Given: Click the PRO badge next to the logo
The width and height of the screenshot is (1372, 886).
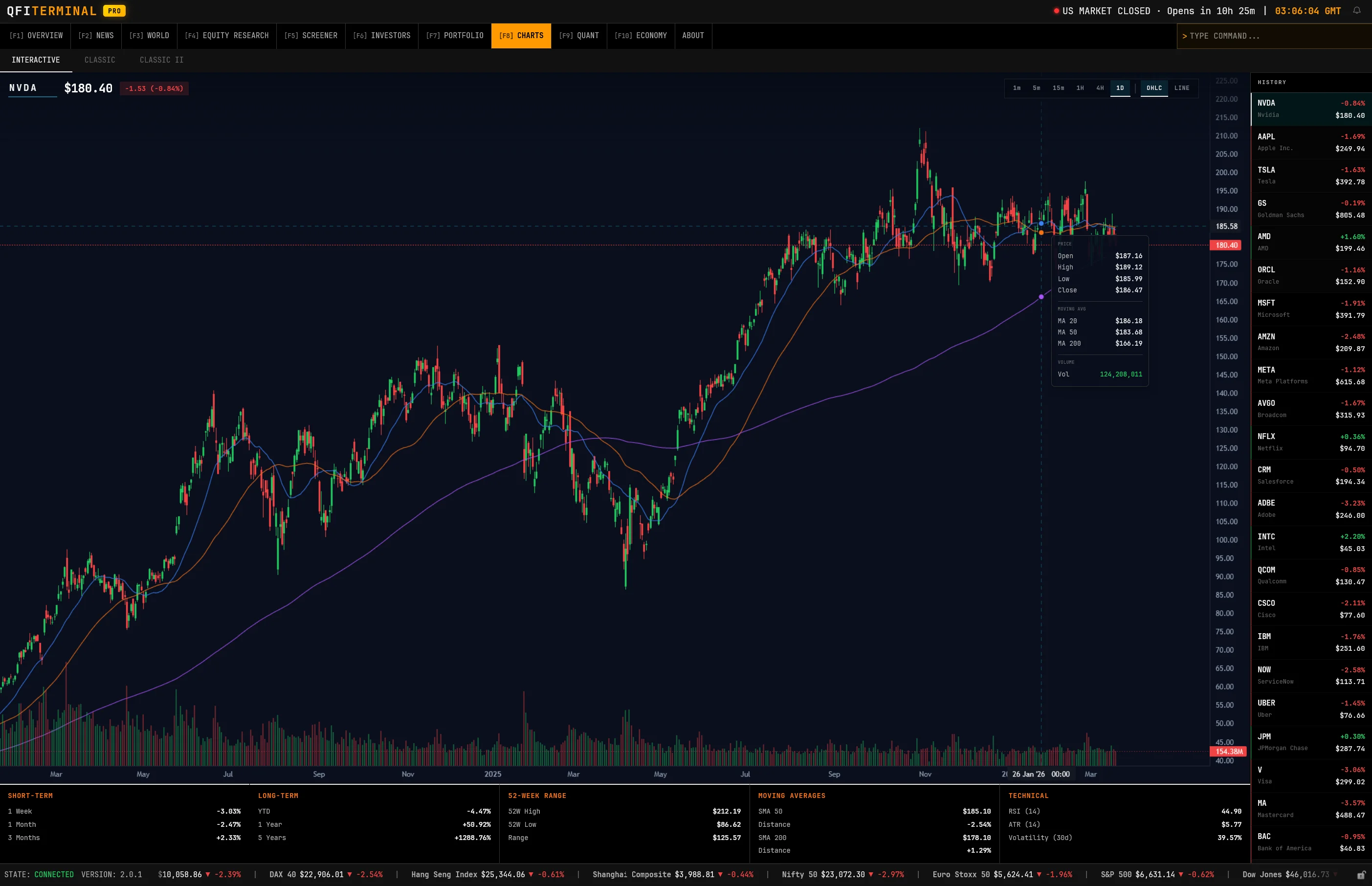Looking at the screenshot, I should click(114, 10).
